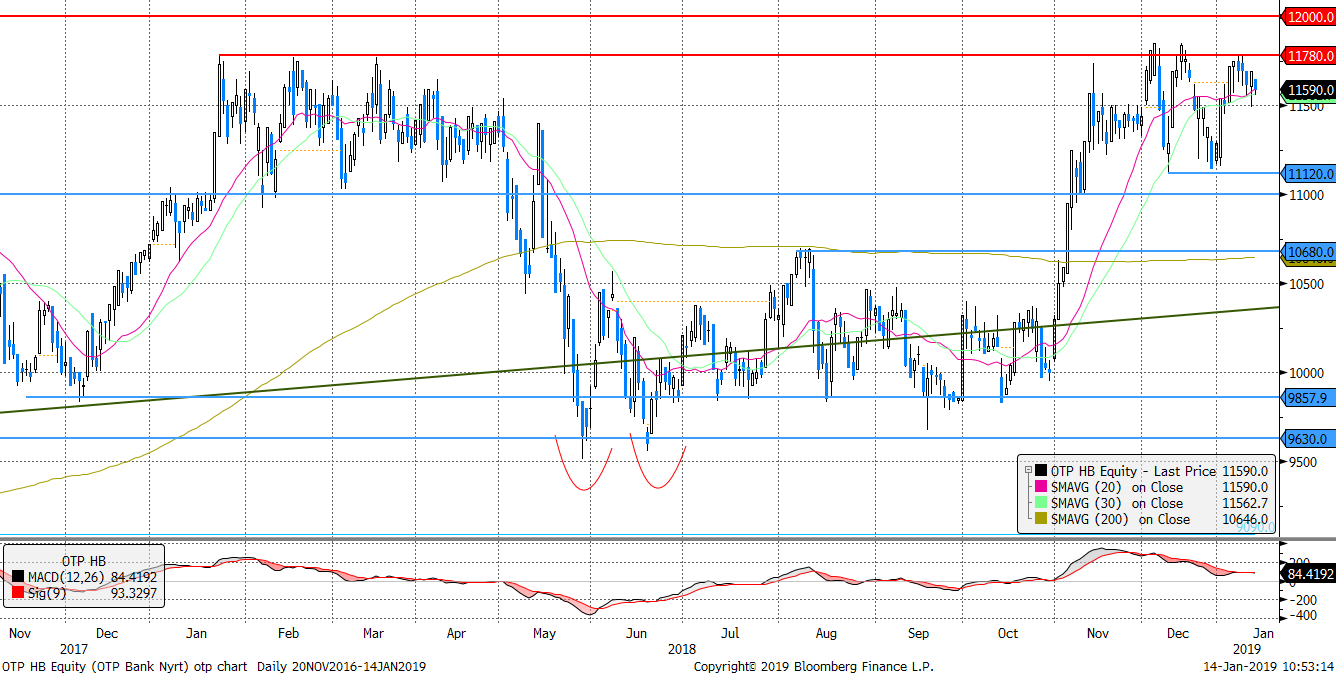Click the magenta SMAVG (20) swatch

[1041, 487]
